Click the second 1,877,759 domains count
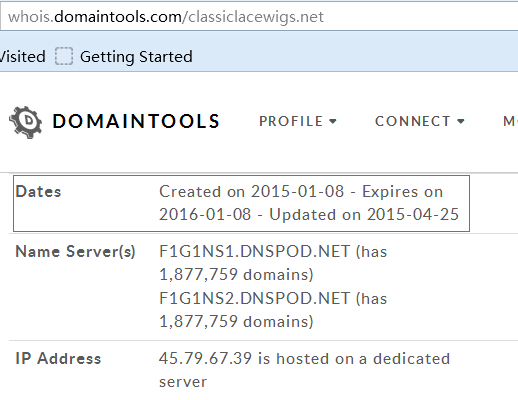Image resolution: width=518 pixels, height=400 pixels. (x=235, y=322)
